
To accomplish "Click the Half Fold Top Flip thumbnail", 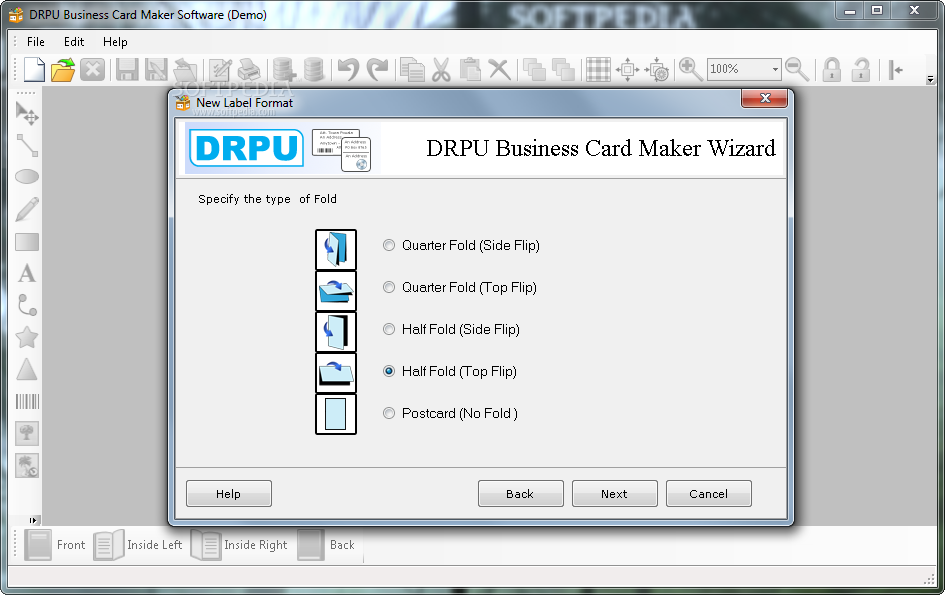I will point(336,373).
